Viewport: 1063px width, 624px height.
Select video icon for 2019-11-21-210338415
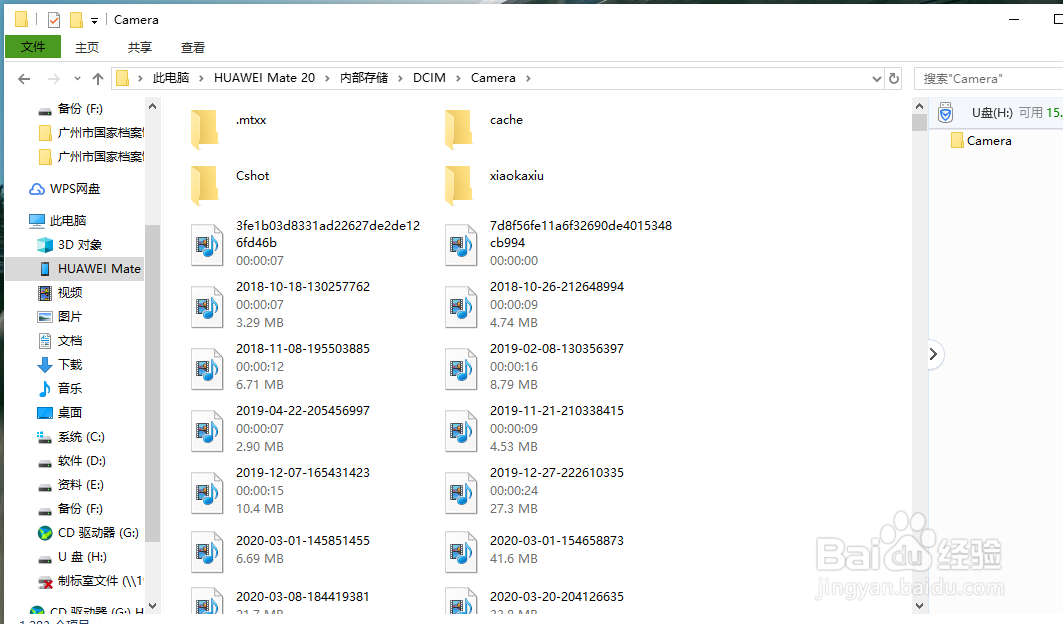tap(461, 431)
